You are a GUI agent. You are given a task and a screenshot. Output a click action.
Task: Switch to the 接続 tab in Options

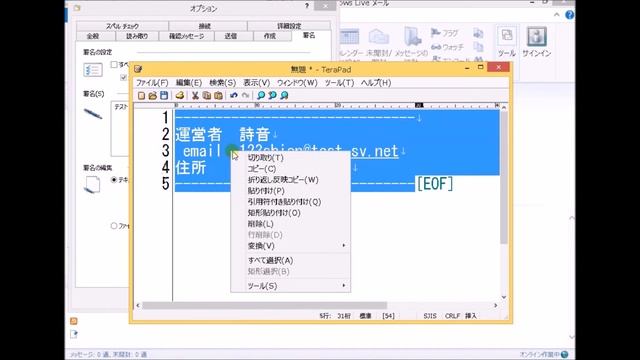[x=208, y=26]
